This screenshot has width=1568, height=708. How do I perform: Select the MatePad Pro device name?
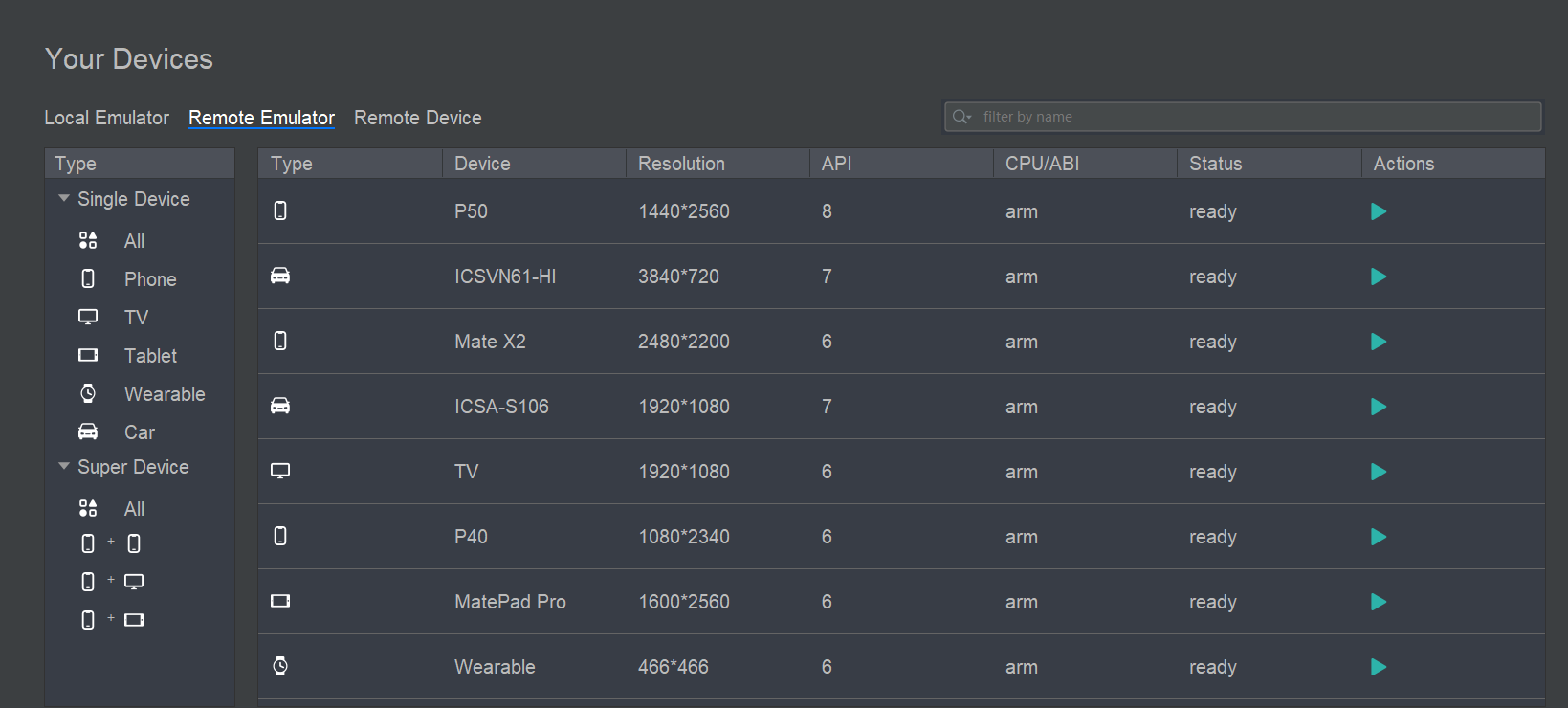[510, 602]
